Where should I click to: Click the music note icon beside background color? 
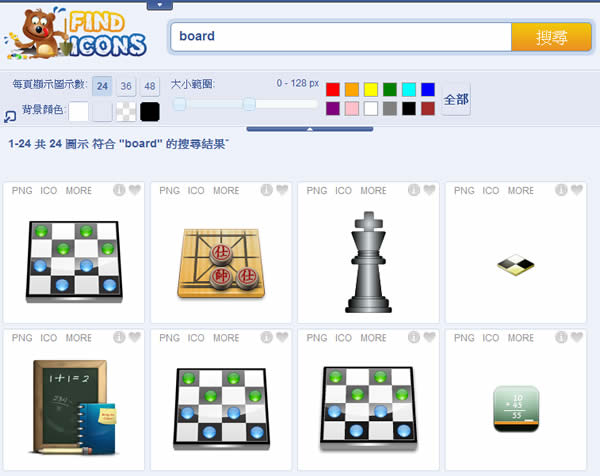click(x=11, y=117)
